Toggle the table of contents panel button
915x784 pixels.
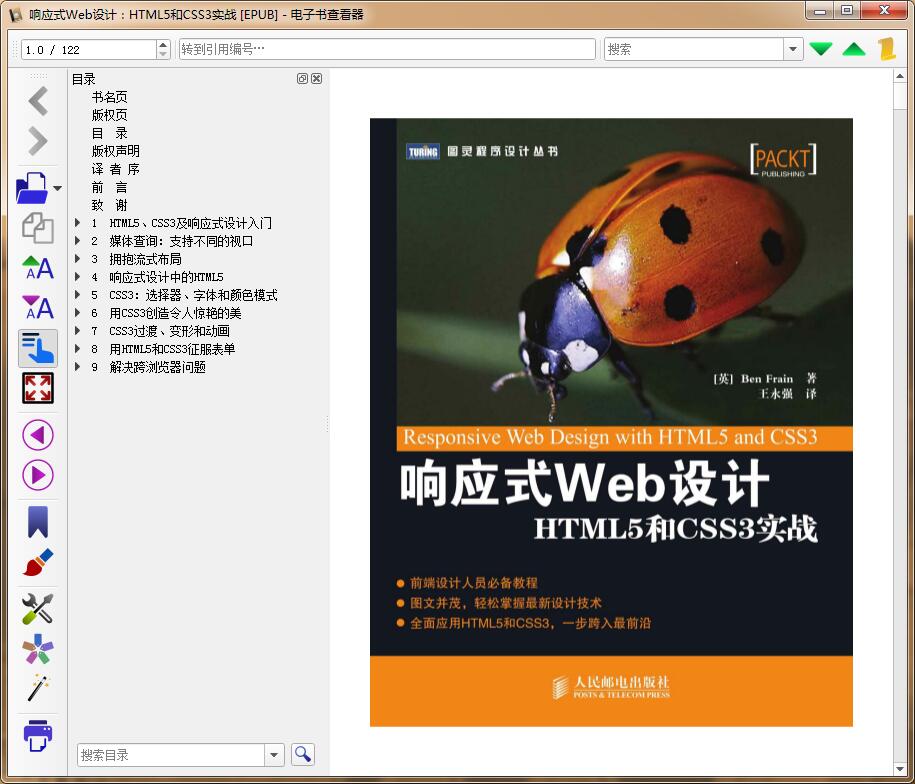coord(38,348)
